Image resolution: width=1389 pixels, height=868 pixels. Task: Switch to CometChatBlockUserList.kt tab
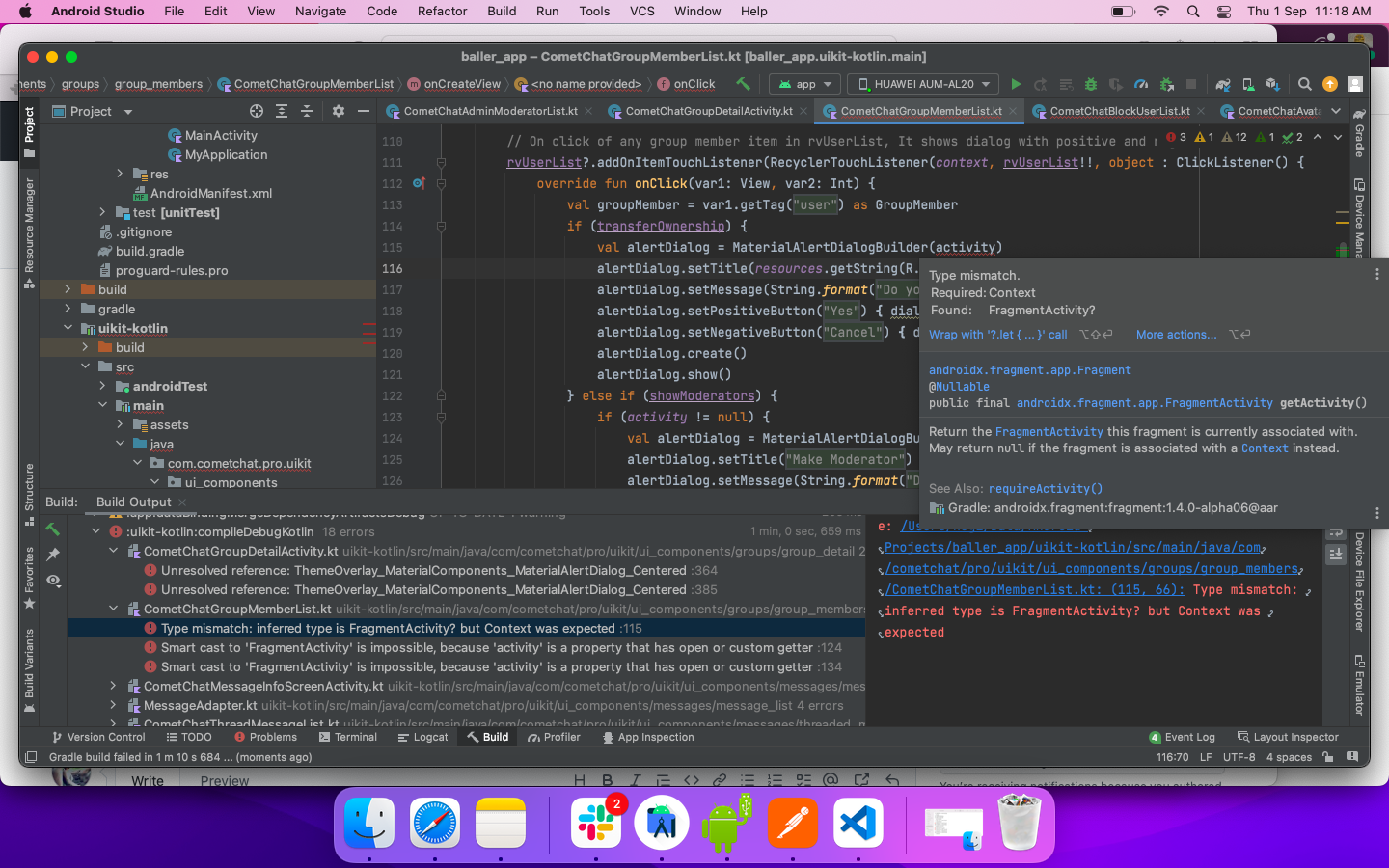click(x=1120, y=111)
